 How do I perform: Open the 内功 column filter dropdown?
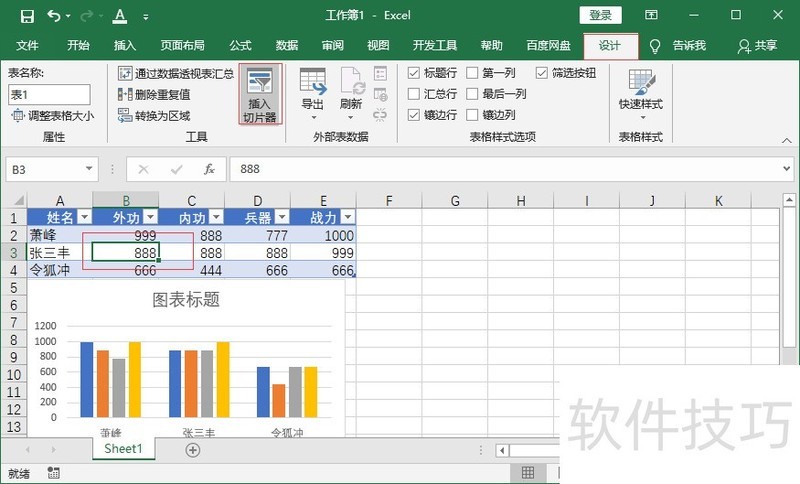216,218
